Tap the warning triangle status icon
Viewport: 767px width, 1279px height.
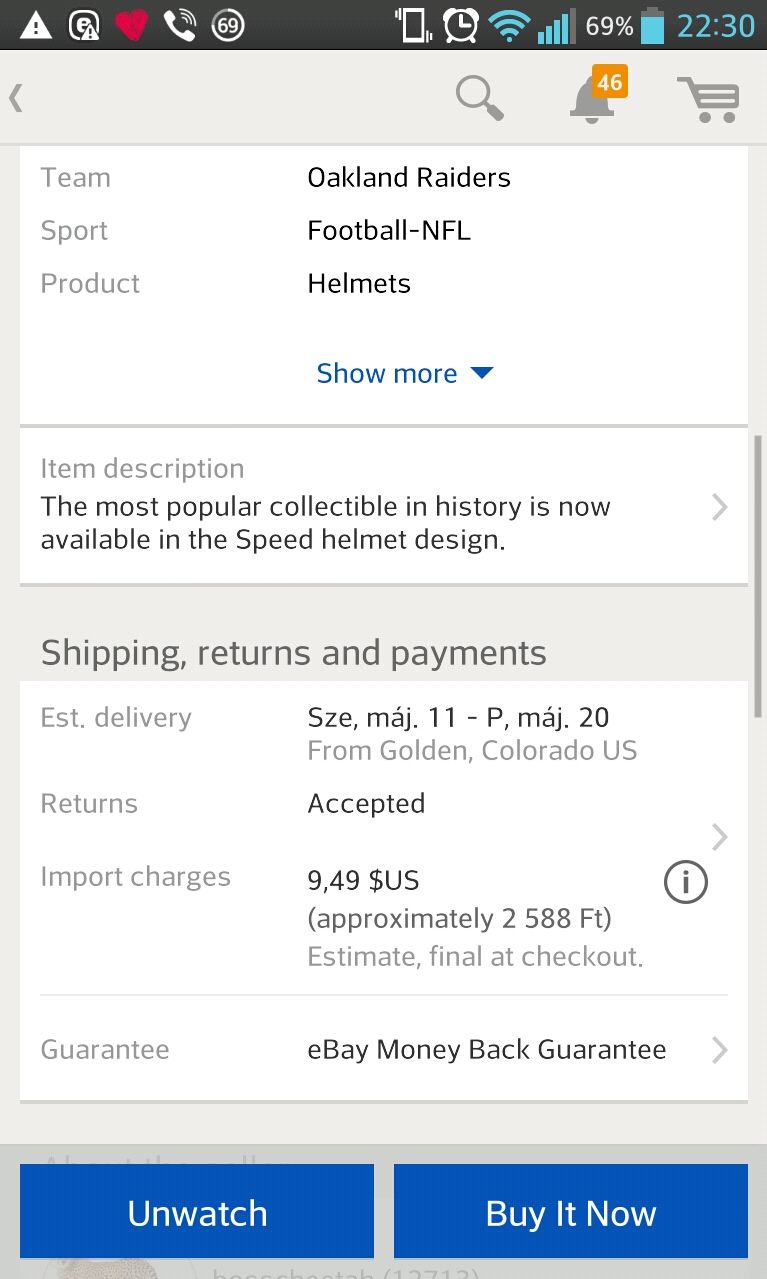click(x=36, y=25)
